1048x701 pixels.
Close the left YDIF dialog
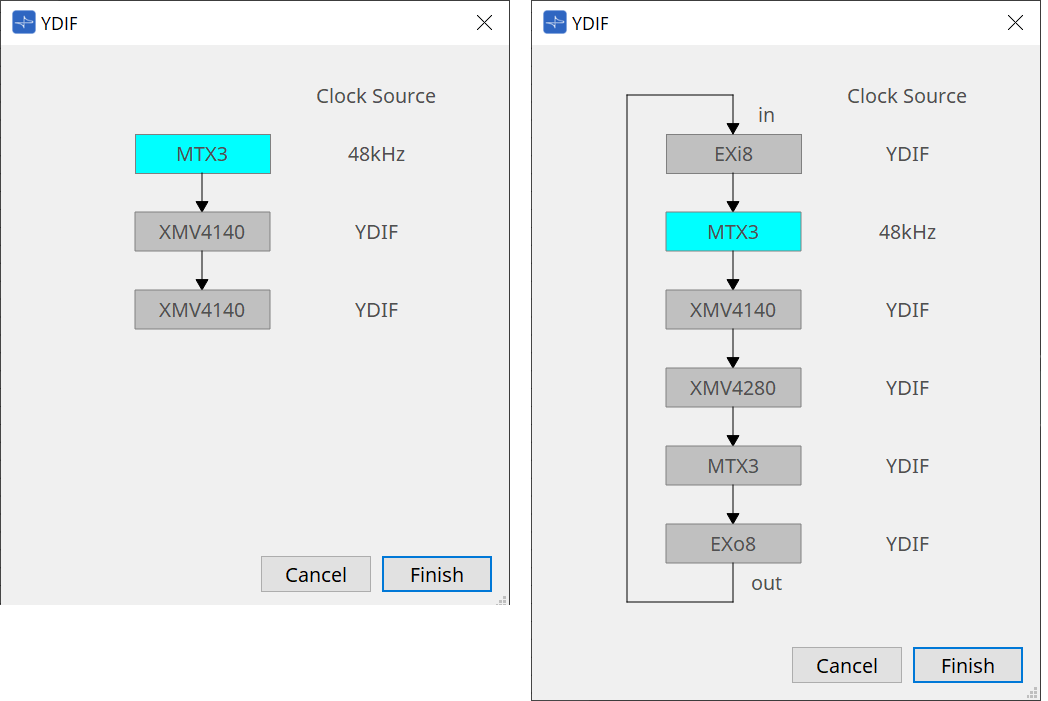tap(484, 23)
